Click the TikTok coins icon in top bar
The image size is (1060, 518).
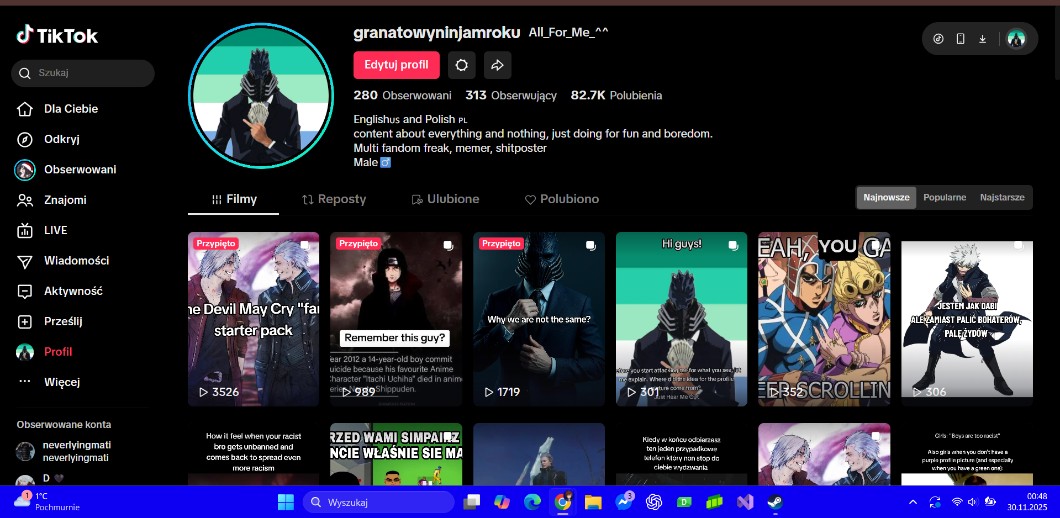(938, 39)
